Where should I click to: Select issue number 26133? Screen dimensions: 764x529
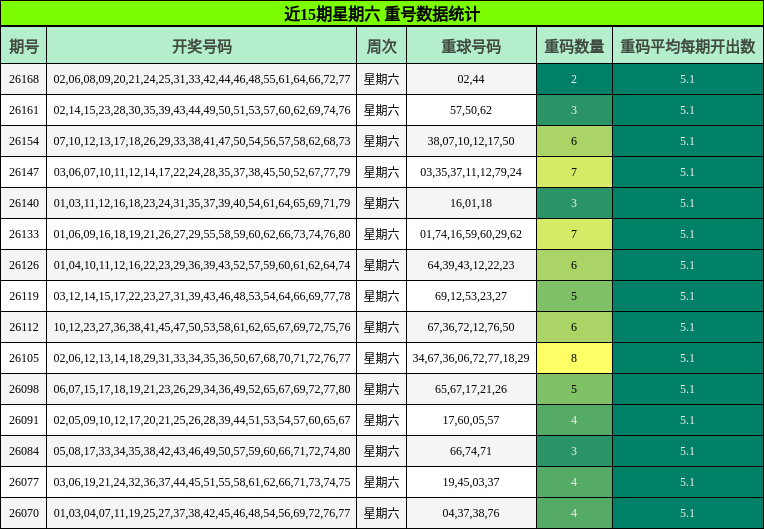click(x=24, y=234)
